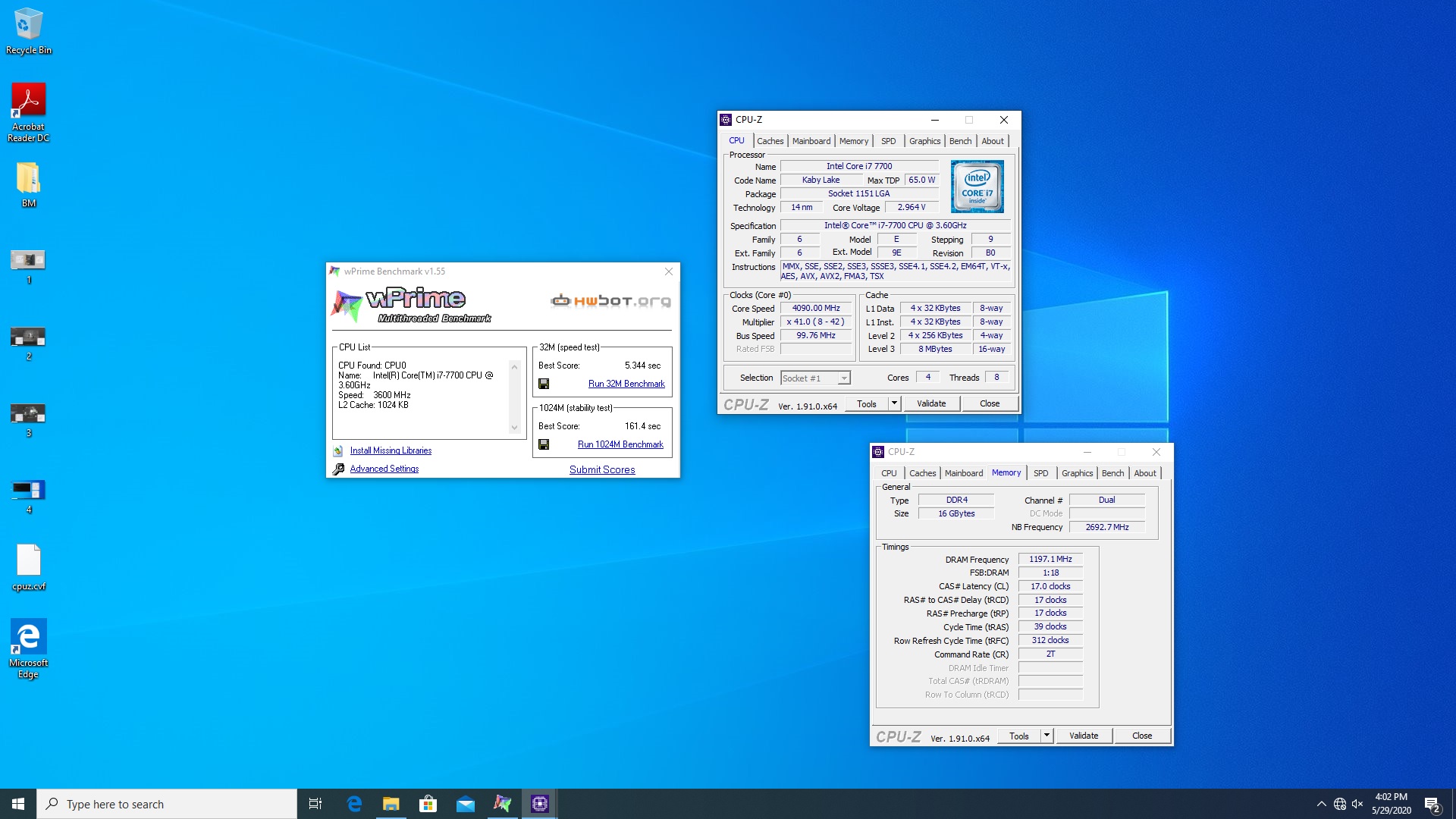This screenshot has width=1456, height=819.
Task: Open Graphics tab in lower CPU-Z
Action: coord(1077,473)
